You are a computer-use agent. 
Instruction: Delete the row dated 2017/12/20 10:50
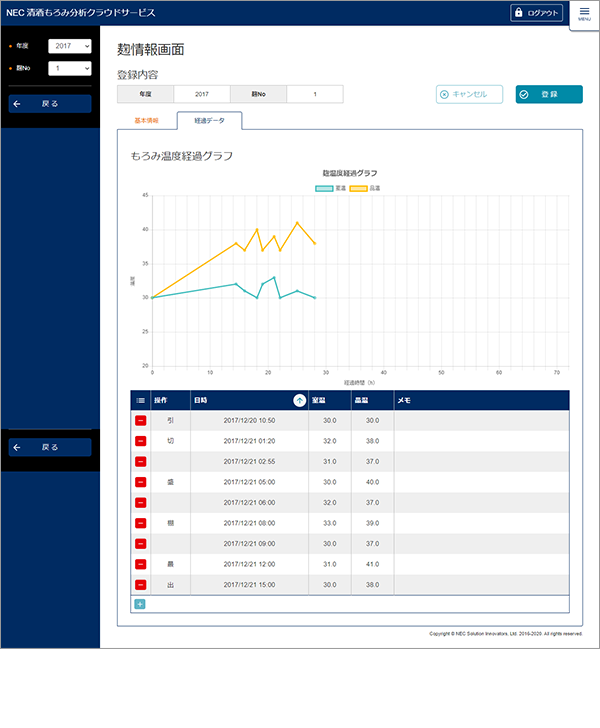click(140, 421)
